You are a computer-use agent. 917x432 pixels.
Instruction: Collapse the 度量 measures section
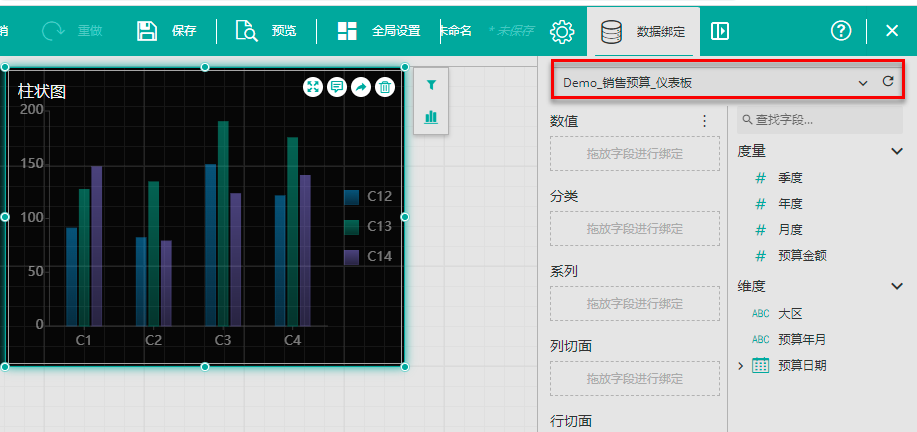[x=896, y=151]
